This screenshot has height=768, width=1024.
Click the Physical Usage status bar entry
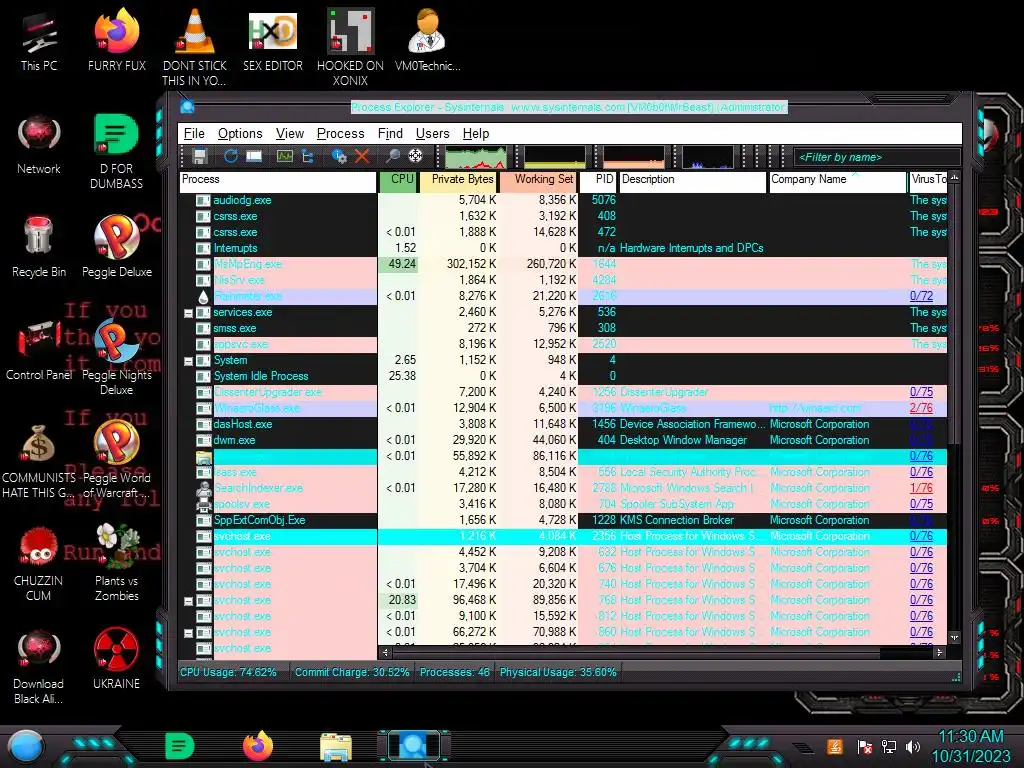coord(558,672)
